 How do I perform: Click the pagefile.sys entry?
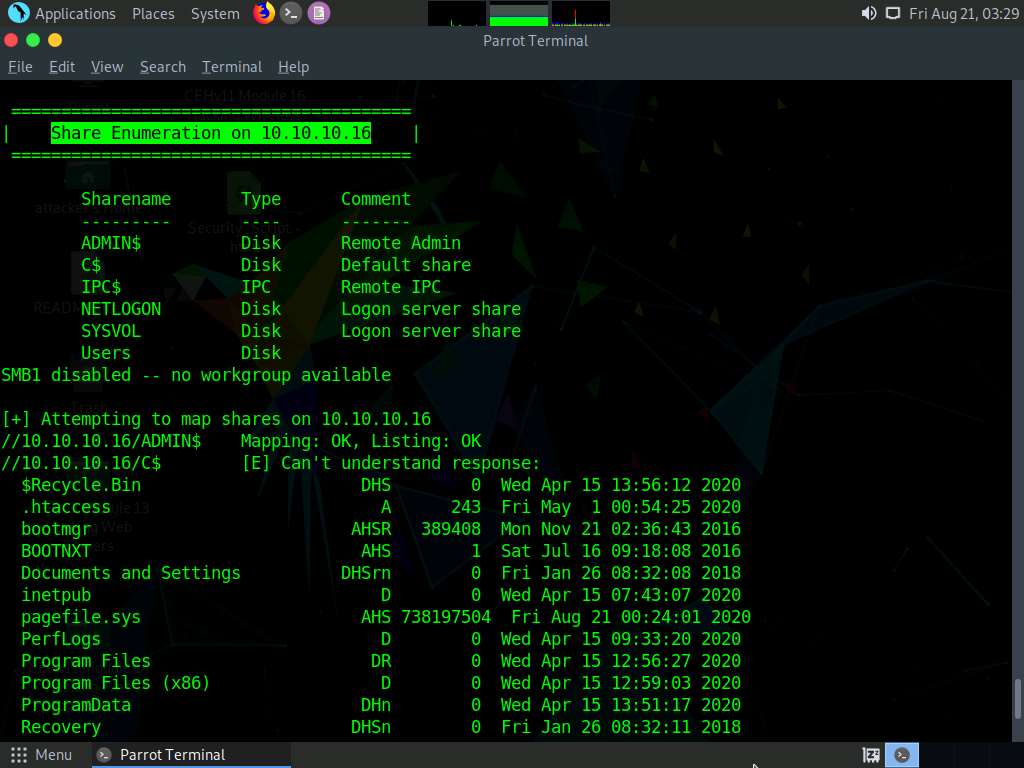tap(81, 618)
